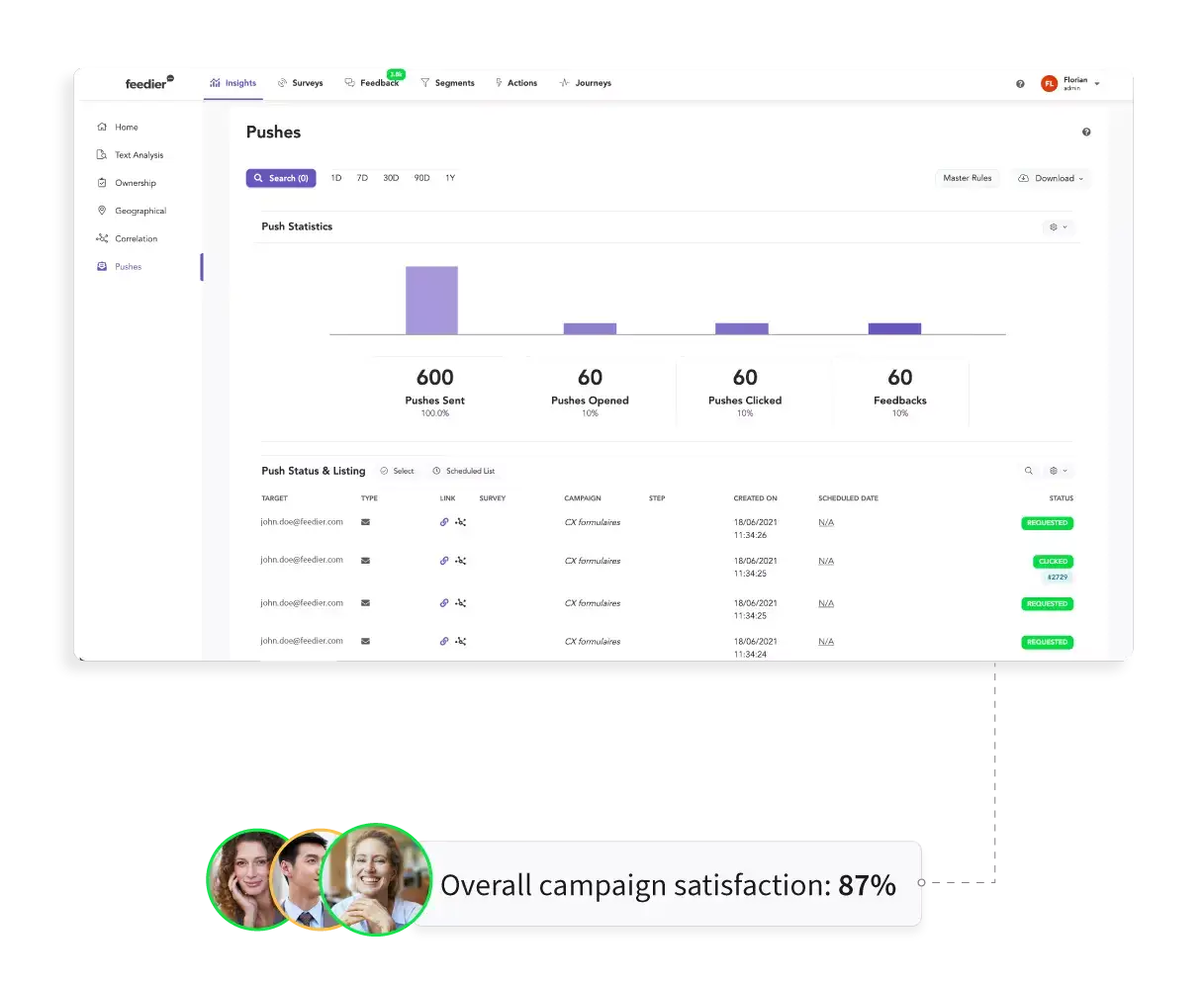This screenshot has width=1204, height=985.
Task: Open the Pushes sidebar item
Action: (119, 266)
